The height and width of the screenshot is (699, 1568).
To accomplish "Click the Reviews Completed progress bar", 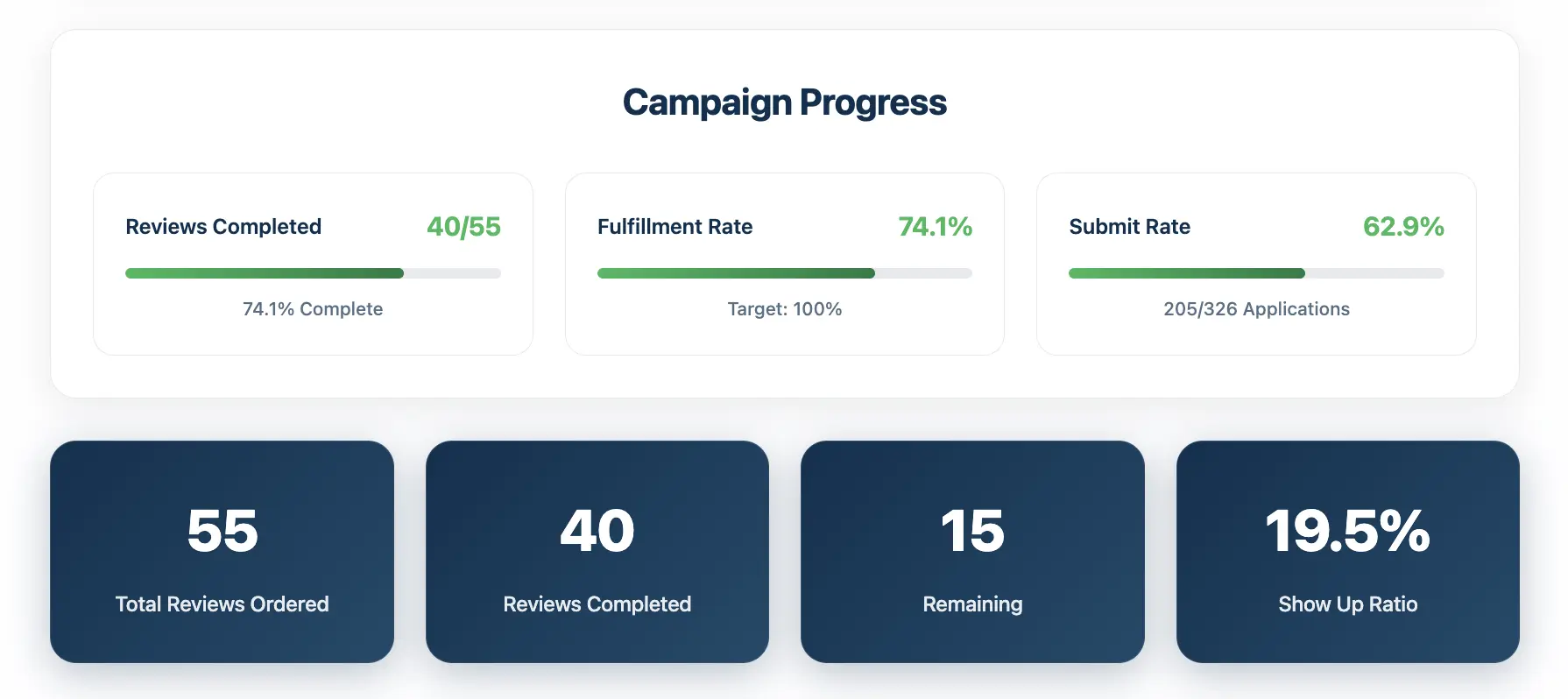I will [x=314, y=273].
